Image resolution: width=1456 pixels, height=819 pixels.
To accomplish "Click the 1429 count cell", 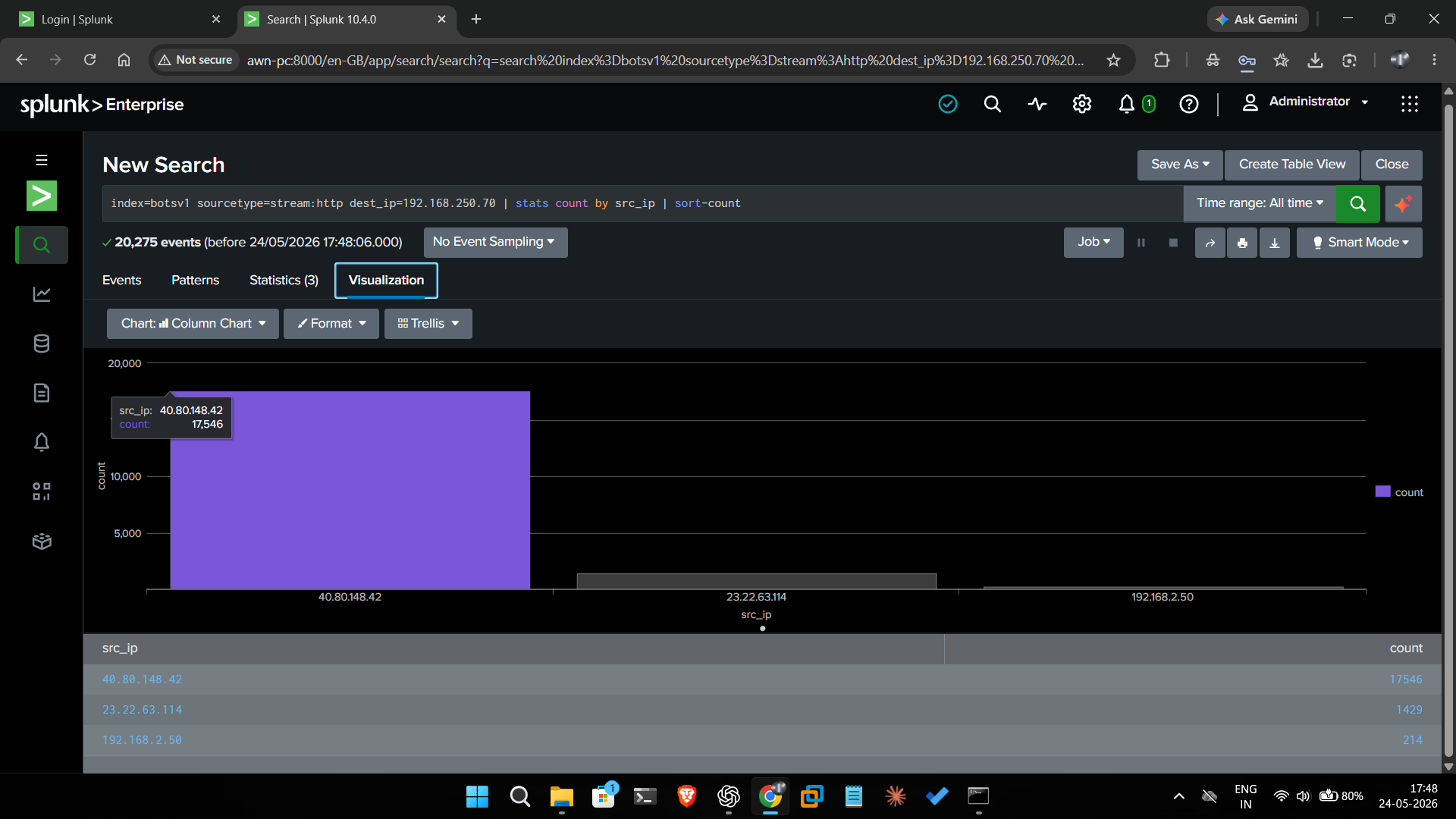I will click(1409, 710).
